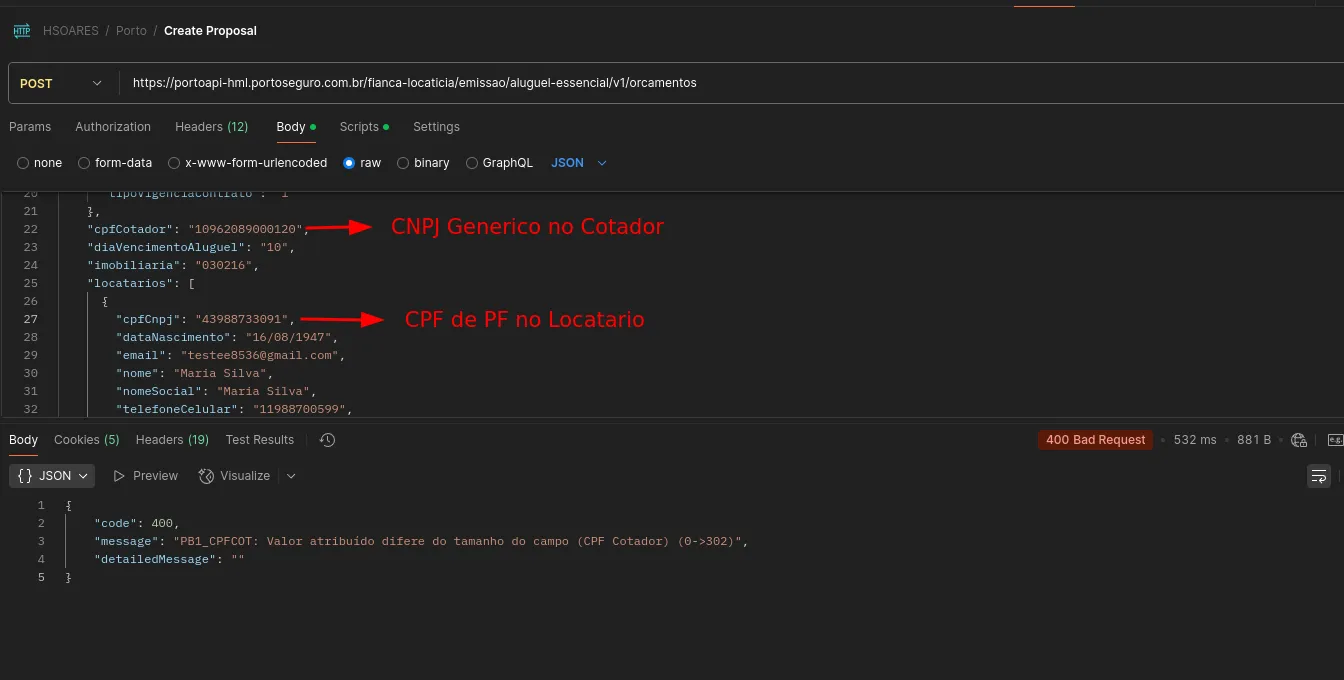Click the HTTP request icon beside HSOARES
The height and width of the screenshot is (680, 1344).
(22, 31)
